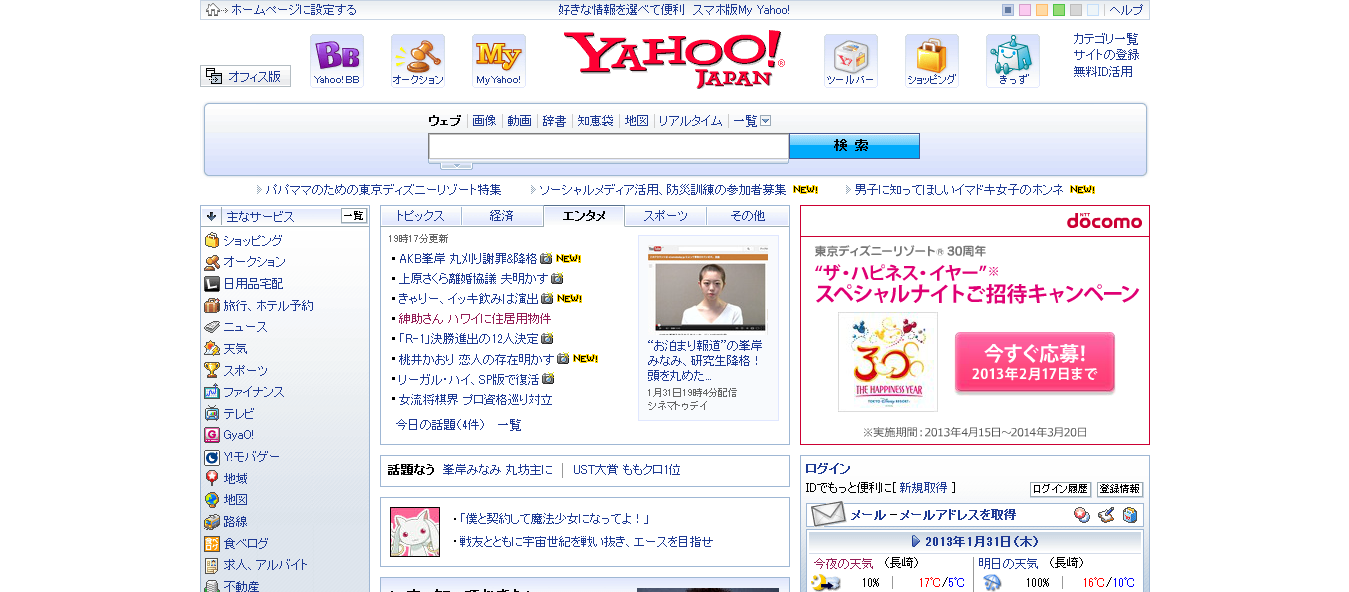Screen dimensions: 1349x592
Task: Click the red star ball icon in mail row
Action: point(1081,515)
